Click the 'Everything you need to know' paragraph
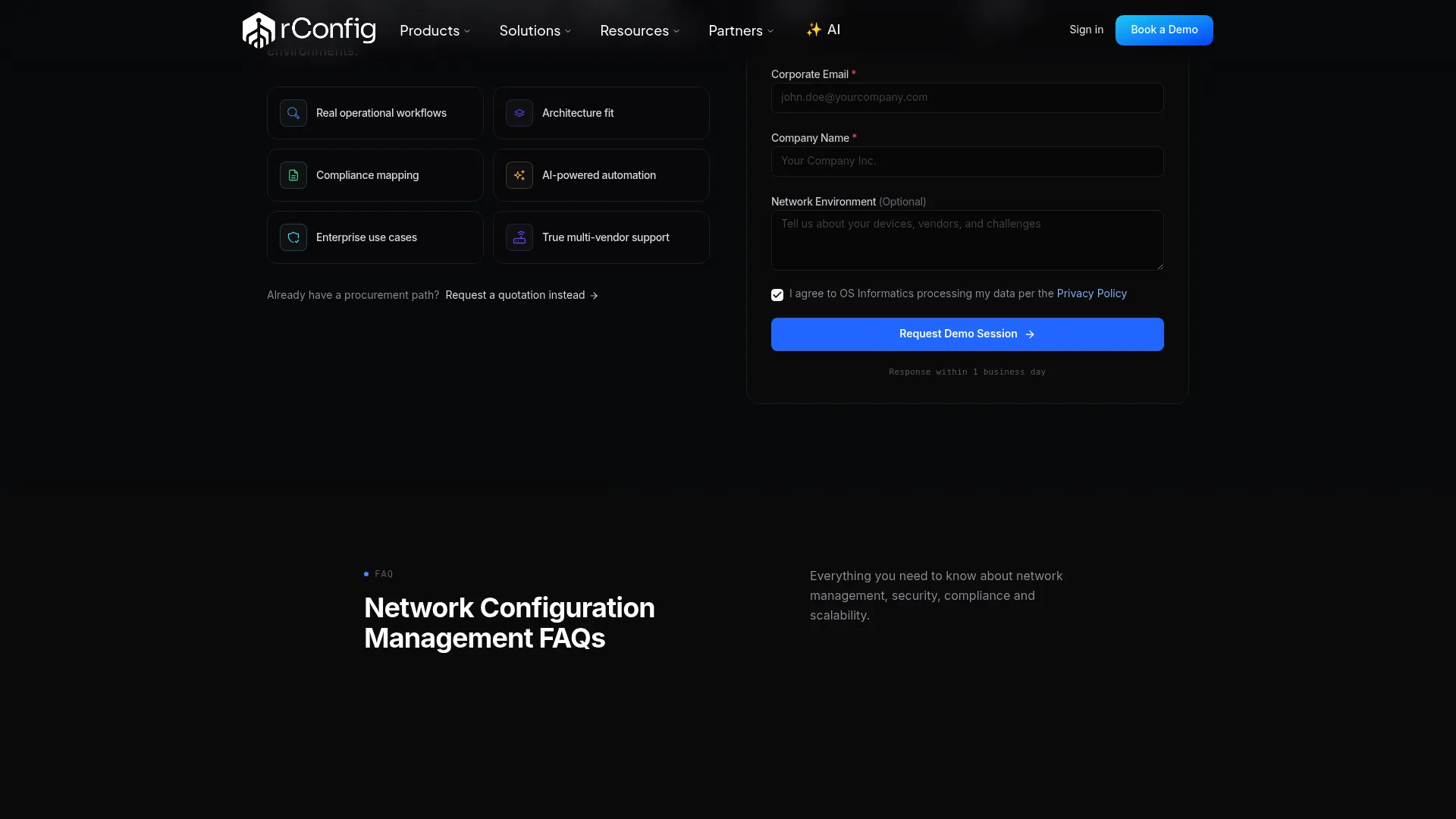This screenshot has width=1456, height=819. (x=937, y=595)
